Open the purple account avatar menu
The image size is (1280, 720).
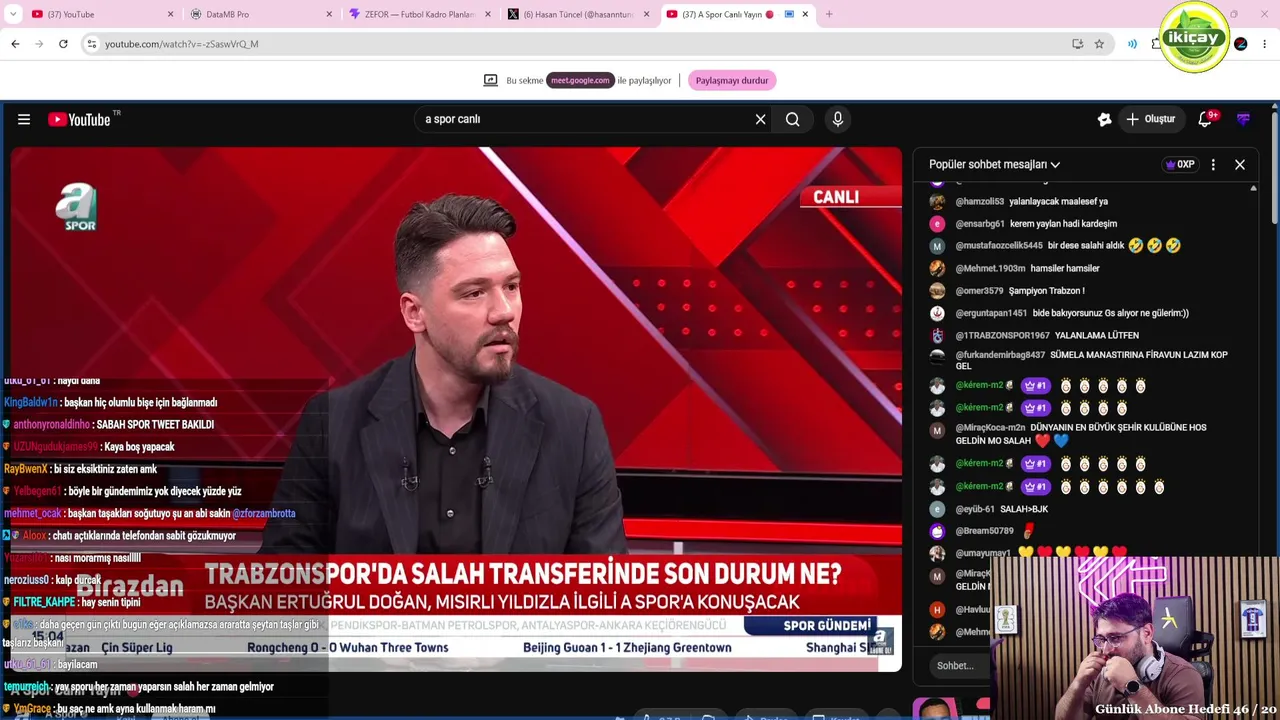1243,119
